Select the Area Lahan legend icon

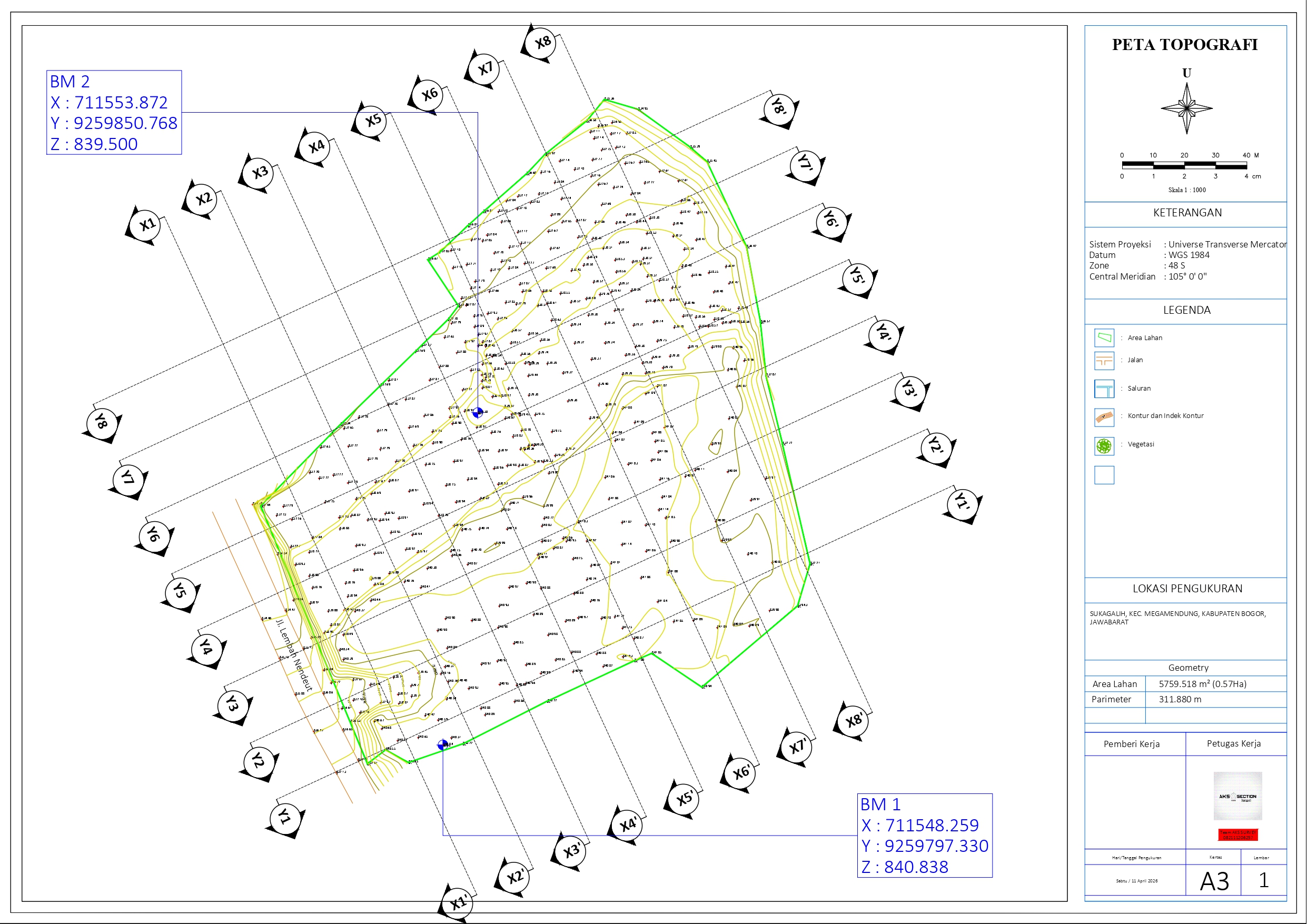point(1104,337)
